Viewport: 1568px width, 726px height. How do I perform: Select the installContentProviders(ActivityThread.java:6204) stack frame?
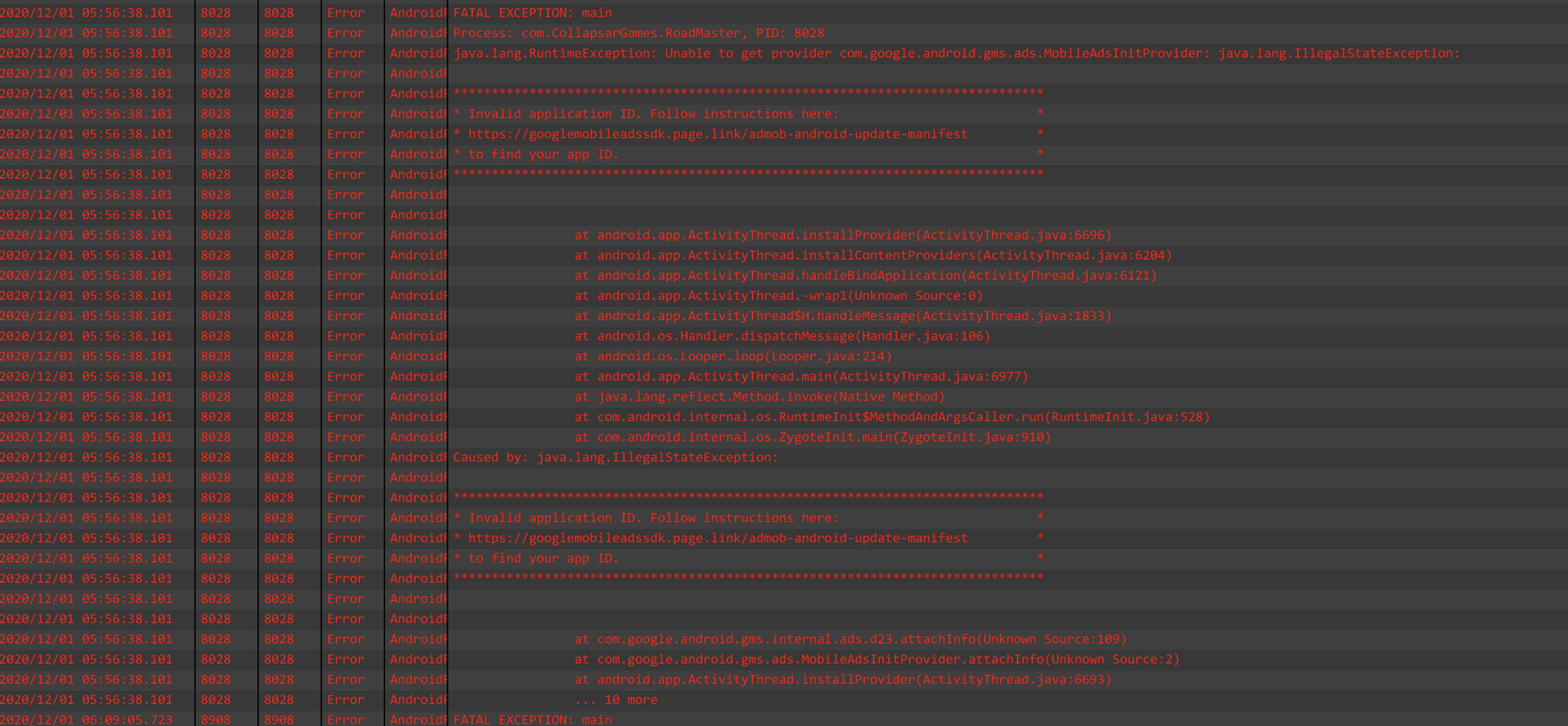[x=873, y=256]
